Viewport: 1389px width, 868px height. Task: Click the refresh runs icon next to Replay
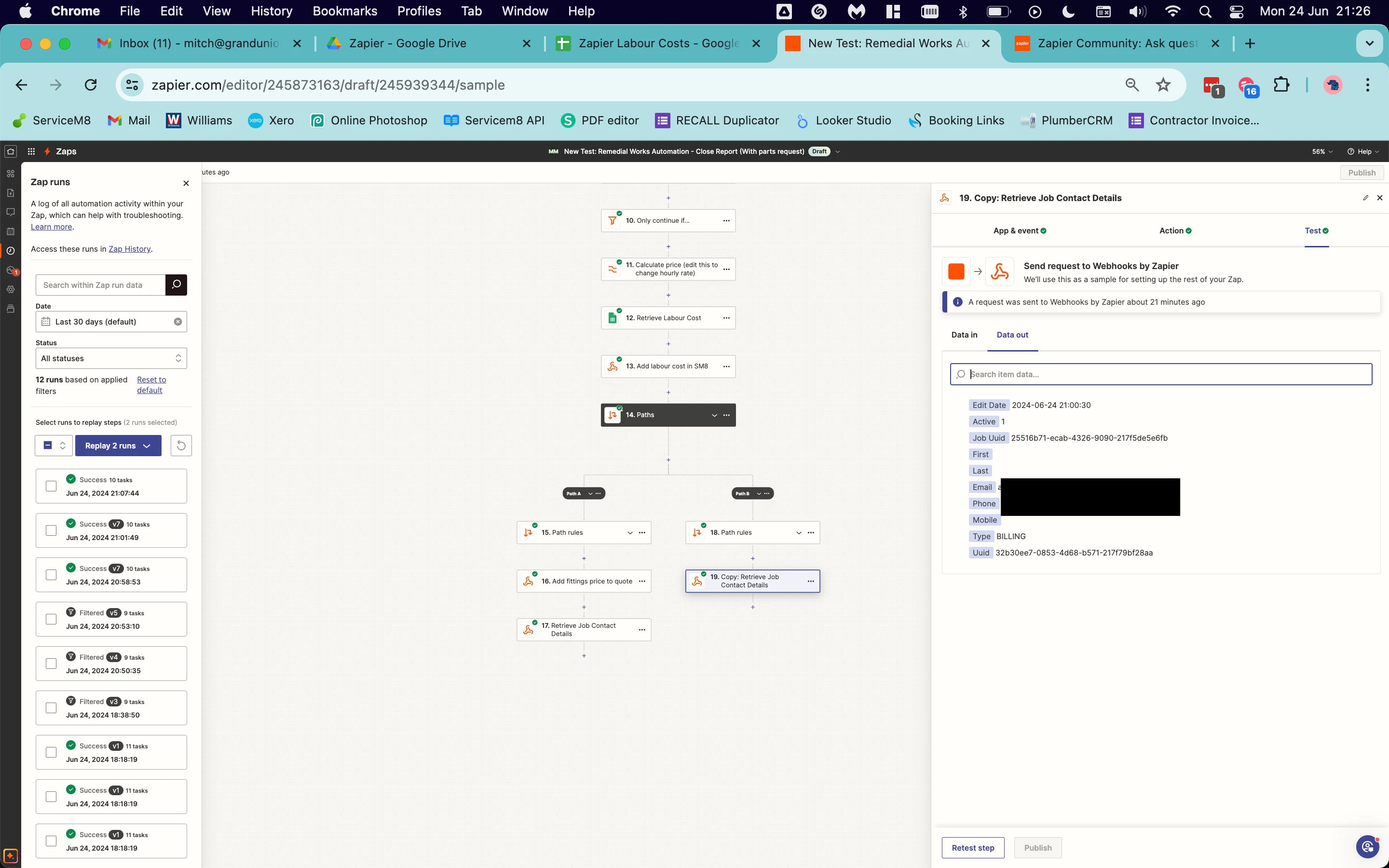(181, 446)
